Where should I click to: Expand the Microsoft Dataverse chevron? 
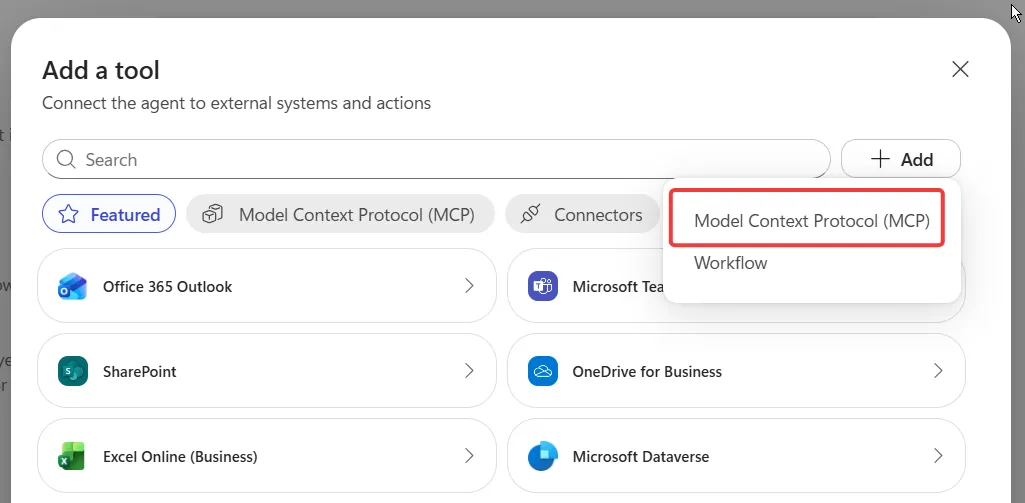[938, 456]
